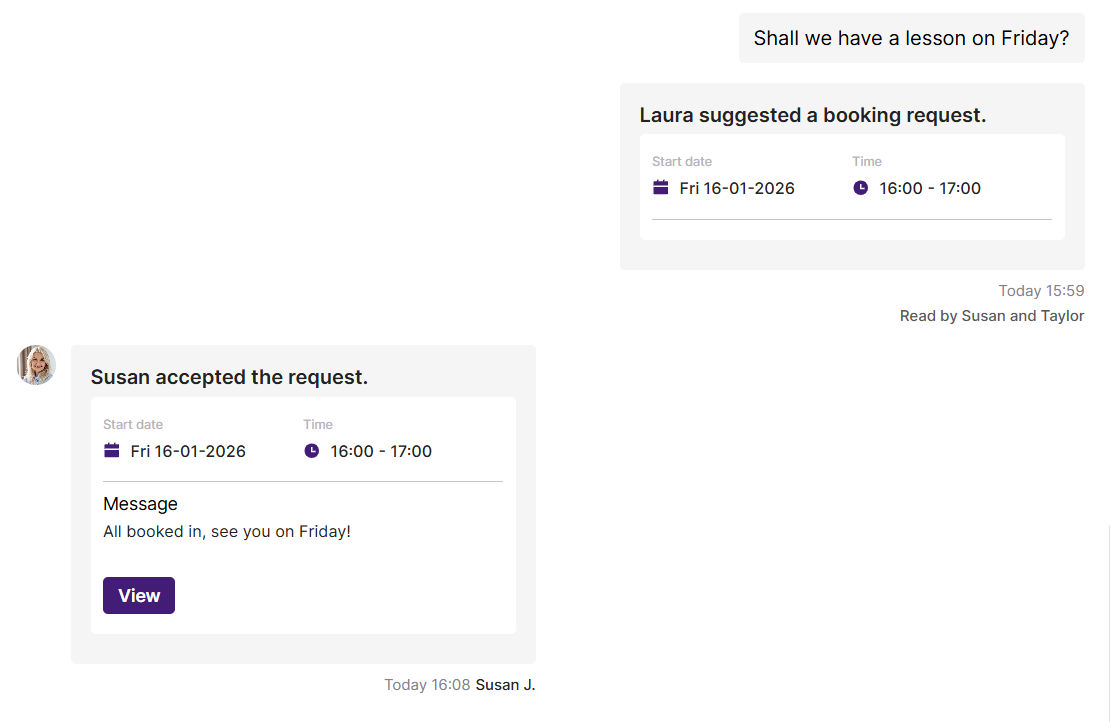Image resolution: width=1110 pixels, height=722 pixels.
Task: Click 'Susan accepted the request.' heading
Action: pyautogui.click(x=229, y=377)
